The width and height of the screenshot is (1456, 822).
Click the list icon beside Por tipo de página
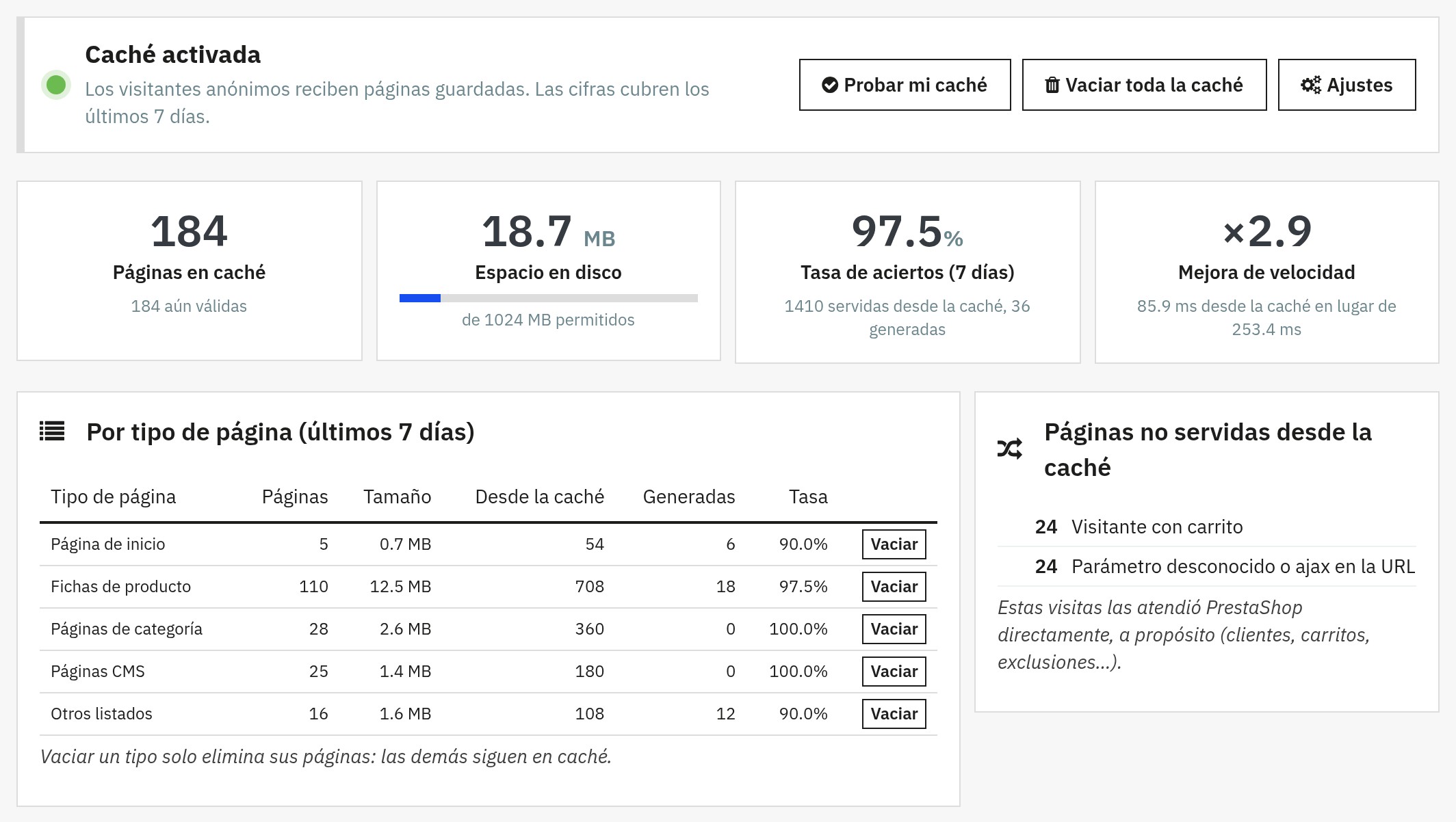[52, 431]
